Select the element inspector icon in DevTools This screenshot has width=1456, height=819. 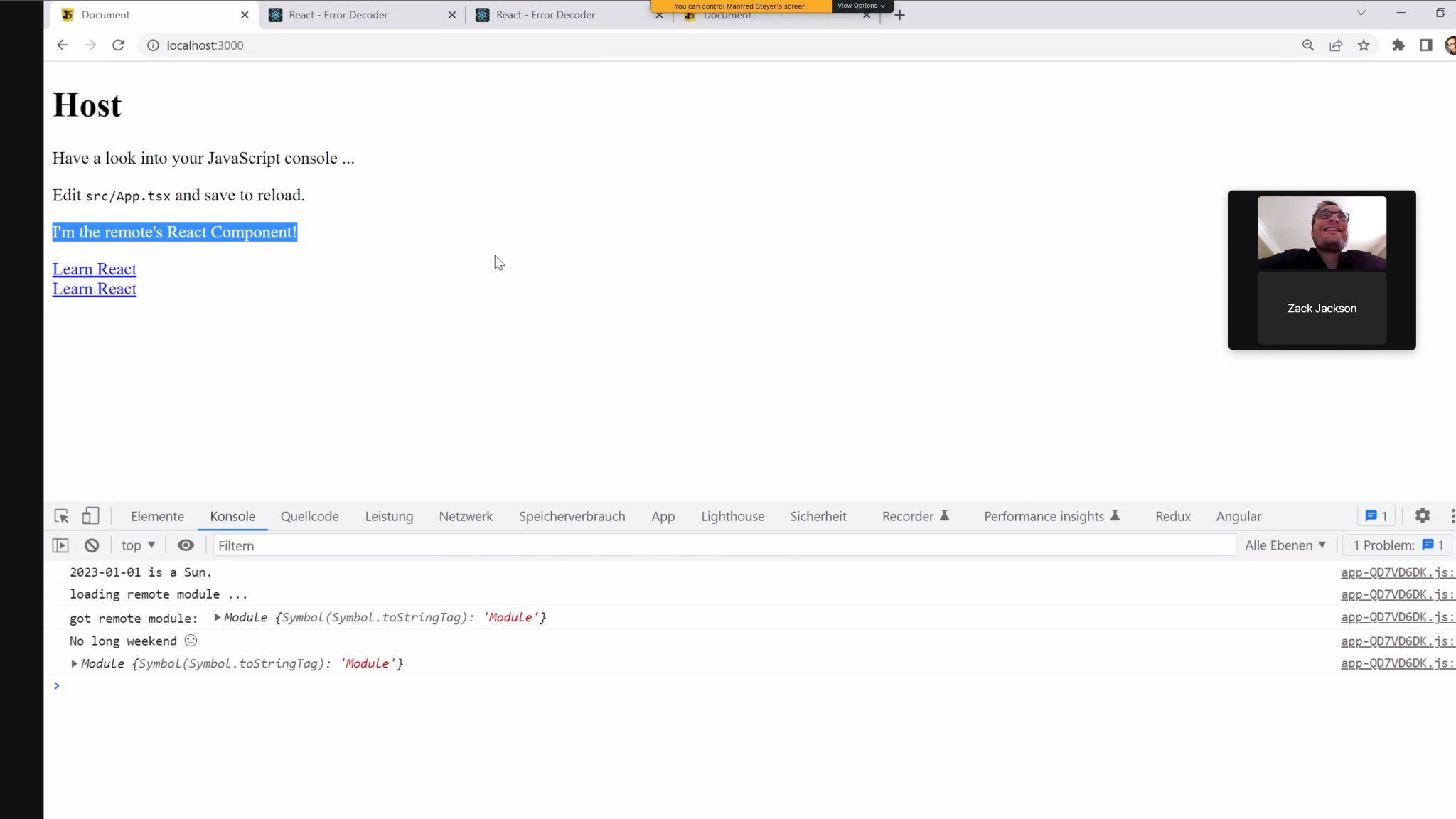point(61,515)
